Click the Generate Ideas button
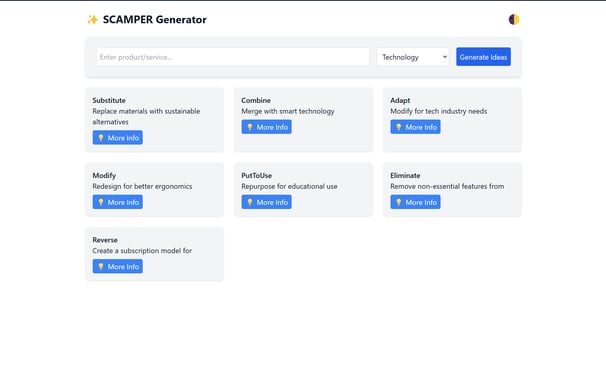This screenshot has height=384, width=606. (x=483, y=57)
